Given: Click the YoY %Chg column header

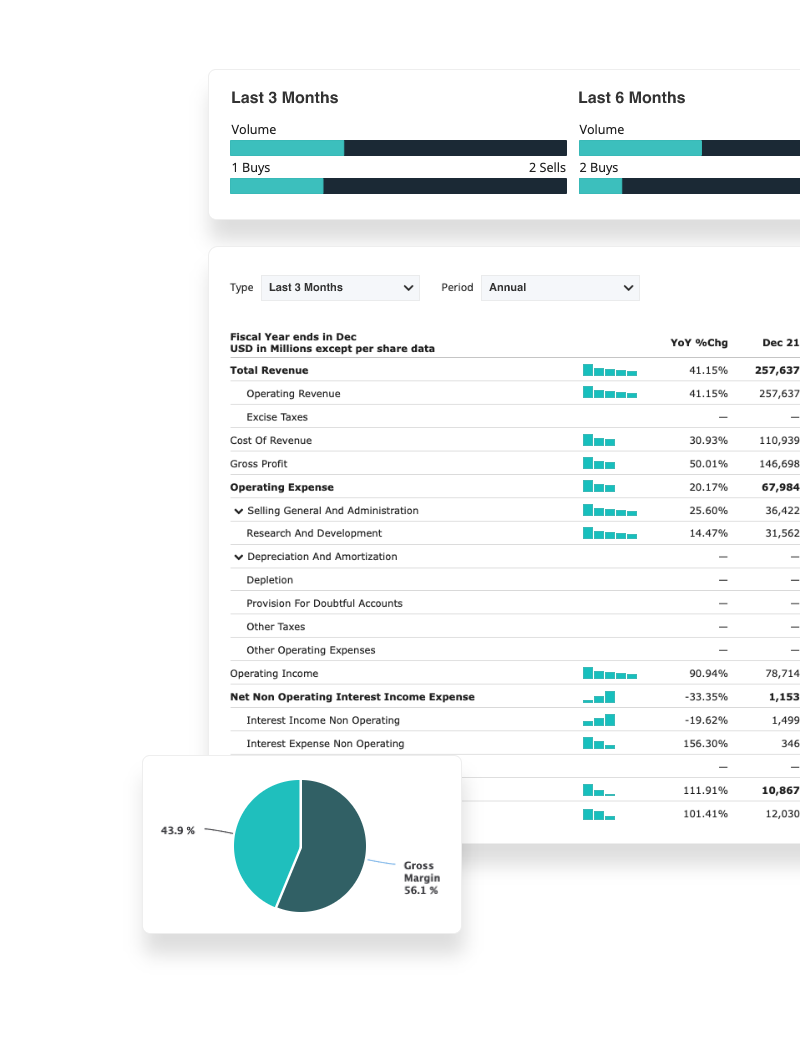Looking at the screenshot, I should coord(698,343).
